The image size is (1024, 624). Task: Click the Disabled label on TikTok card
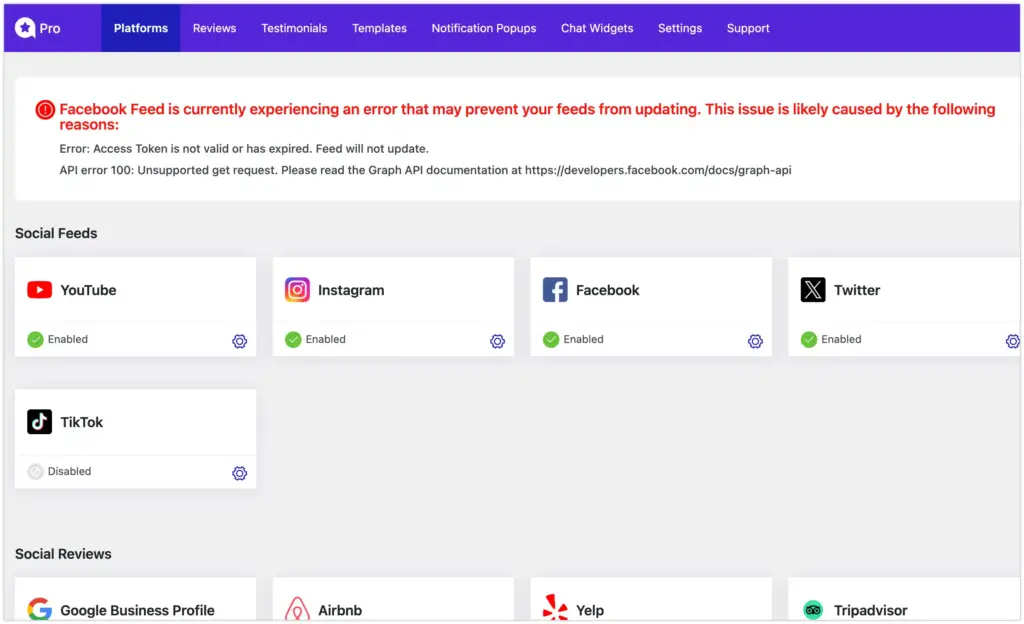(x=69, y=471)
